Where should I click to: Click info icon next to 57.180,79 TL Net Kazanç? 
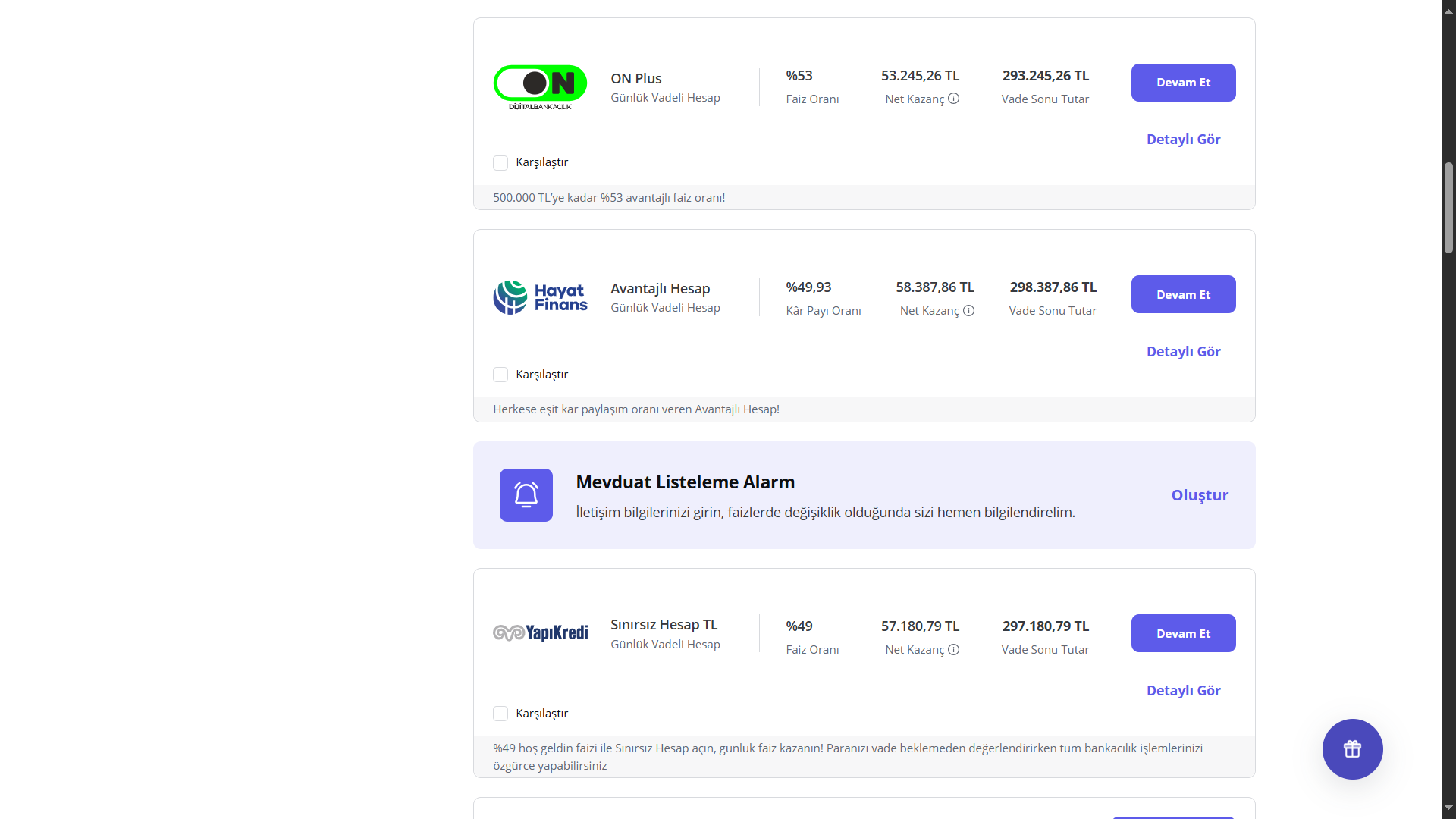click(x=954, y=650)
